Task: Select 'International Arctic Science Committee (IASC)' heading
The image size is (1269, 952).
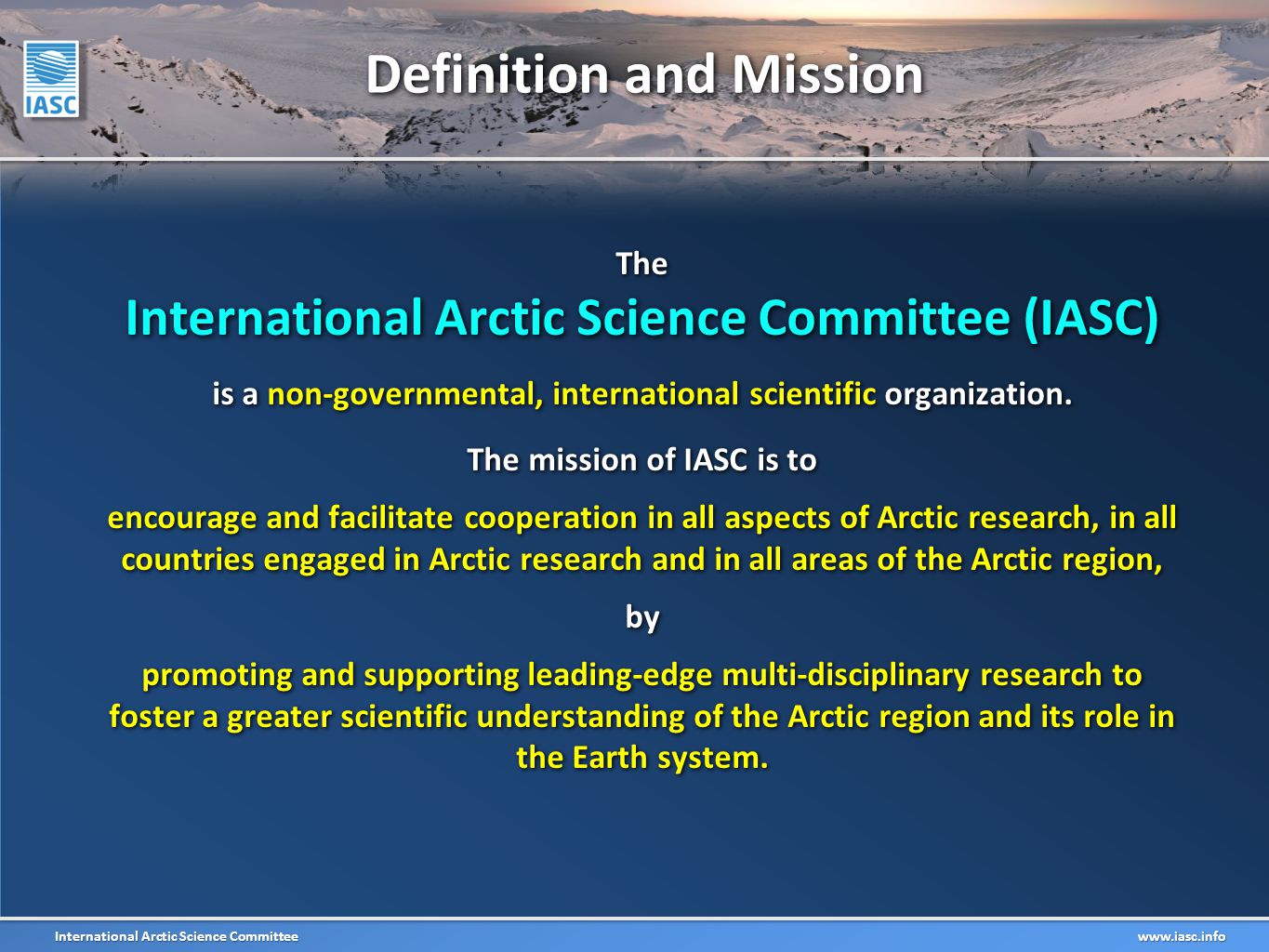Action: tap(642, 318)
